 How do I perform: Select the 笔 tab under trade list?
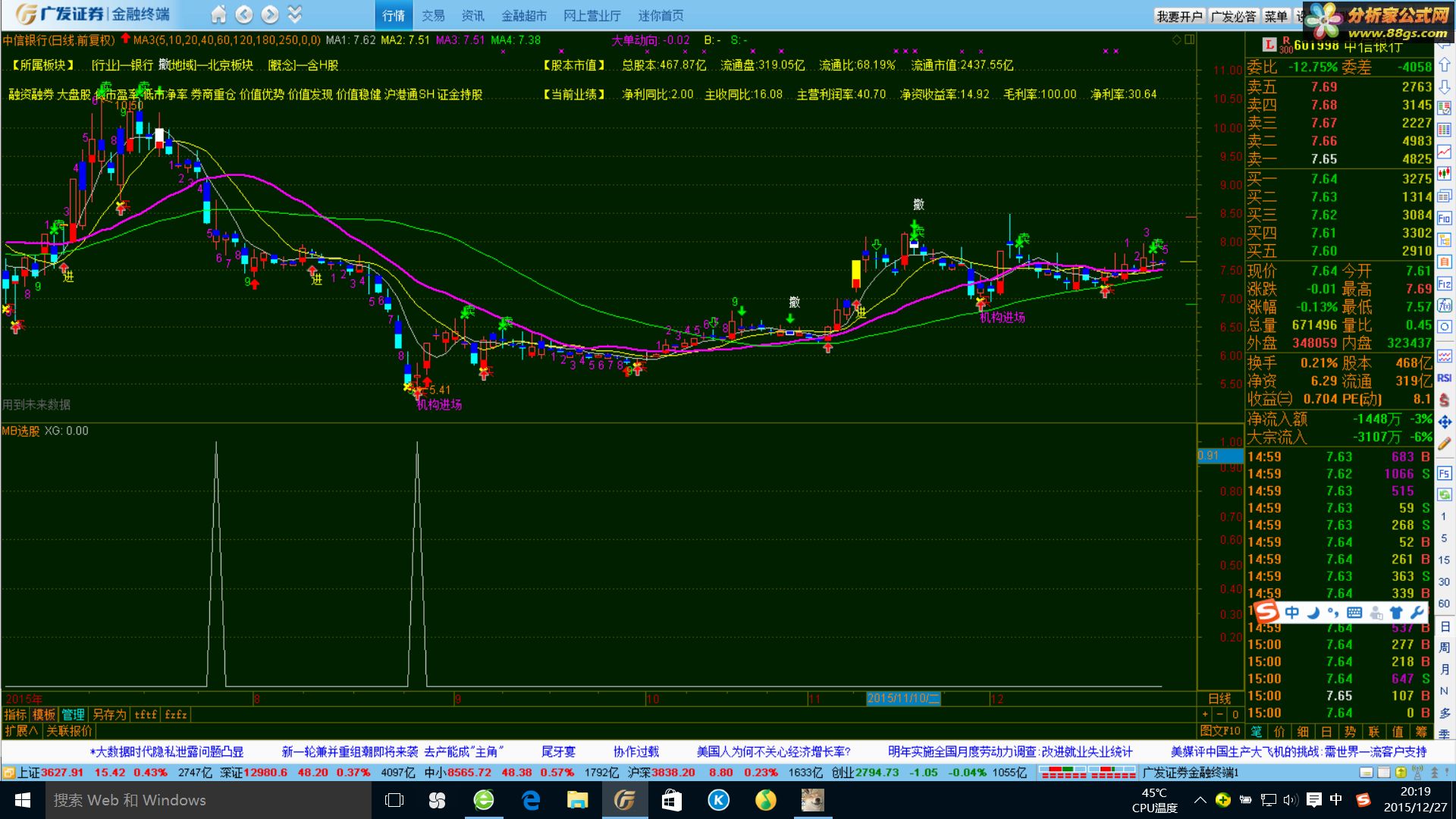pyautogui.click(x=1257, y=732)
